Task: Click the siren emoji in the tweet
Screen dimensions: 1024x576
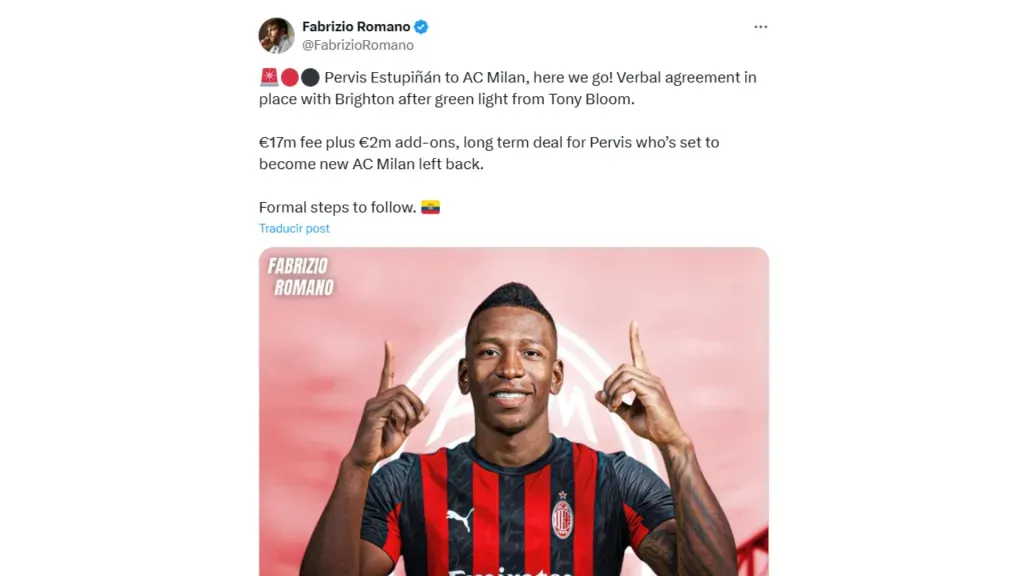Action: [269, 77]
